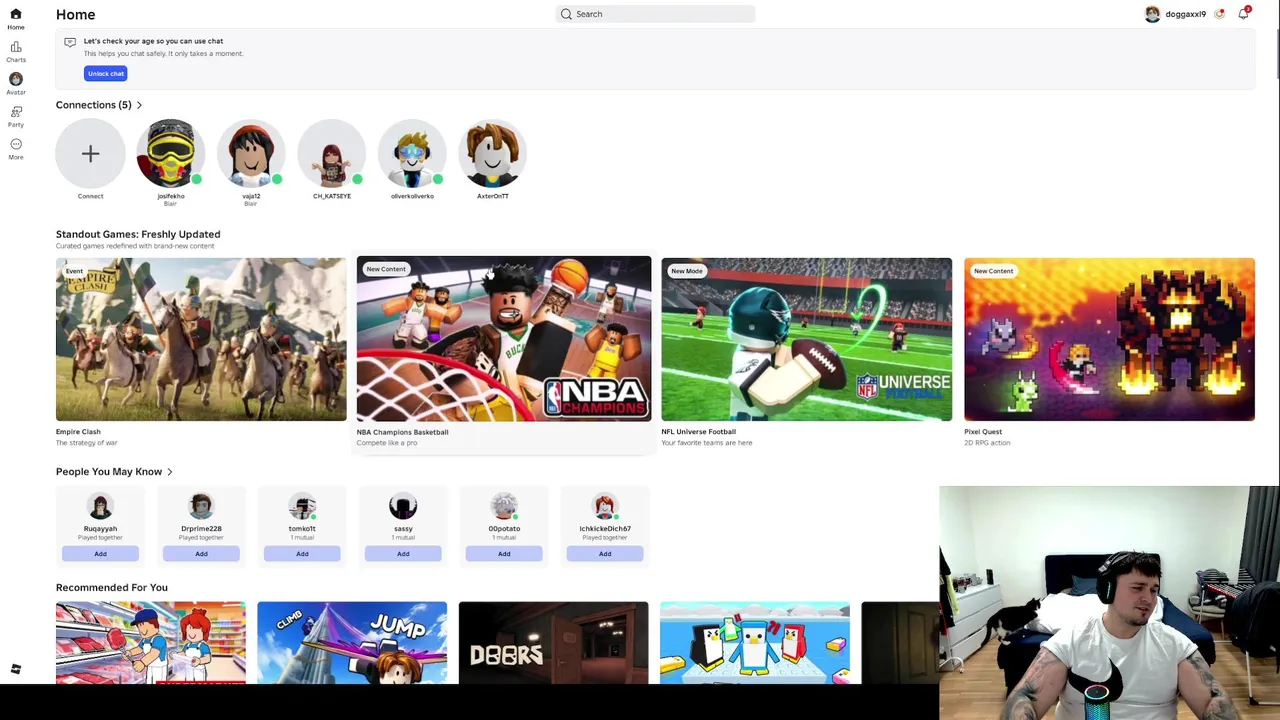Focus the Search input field
This screenshot has height=720, width=1280.
(x=655, y=14)
